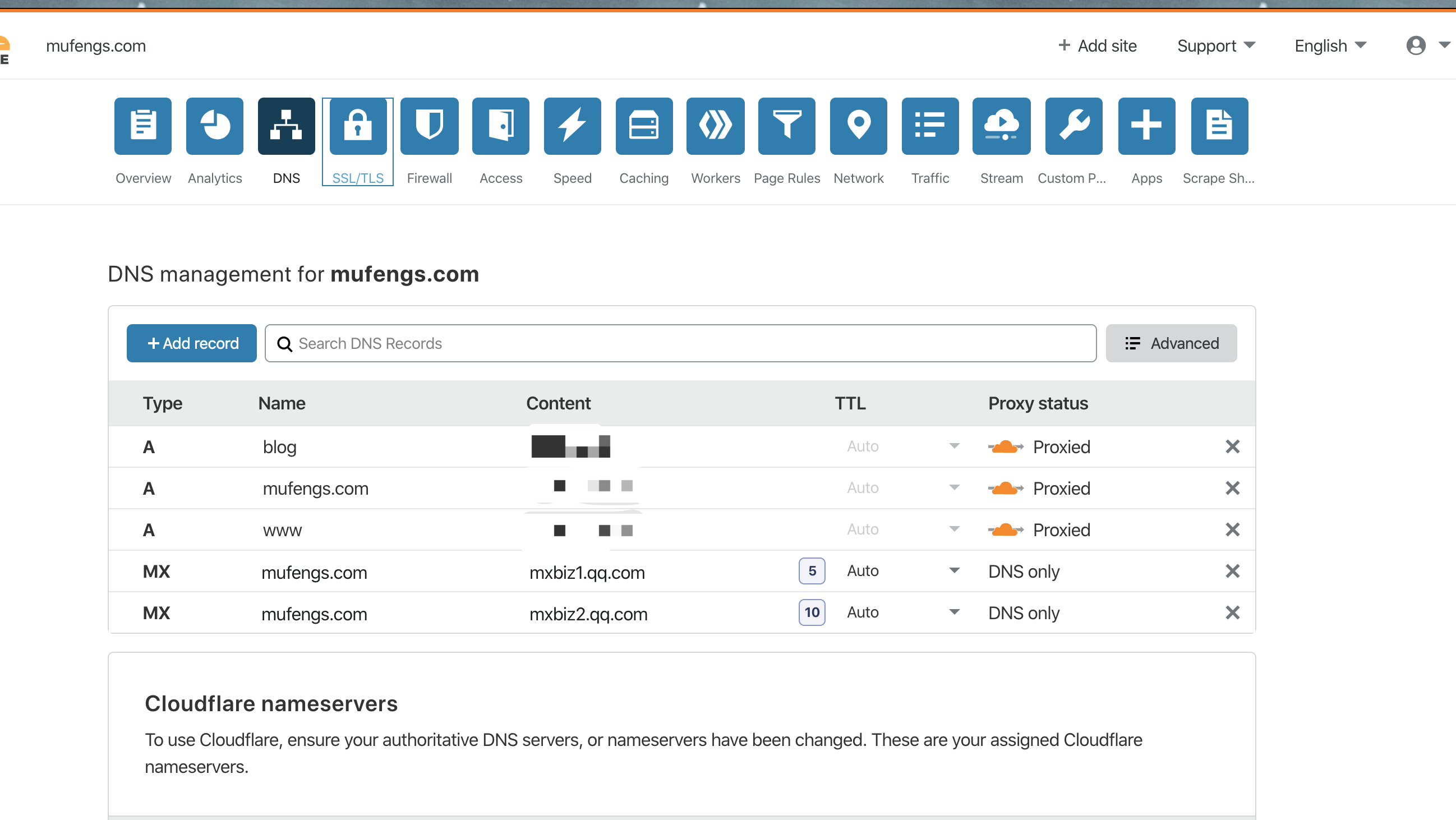Click the Search DNS Records field
This screenshot has height=820, width=1456.
(680, 344)
